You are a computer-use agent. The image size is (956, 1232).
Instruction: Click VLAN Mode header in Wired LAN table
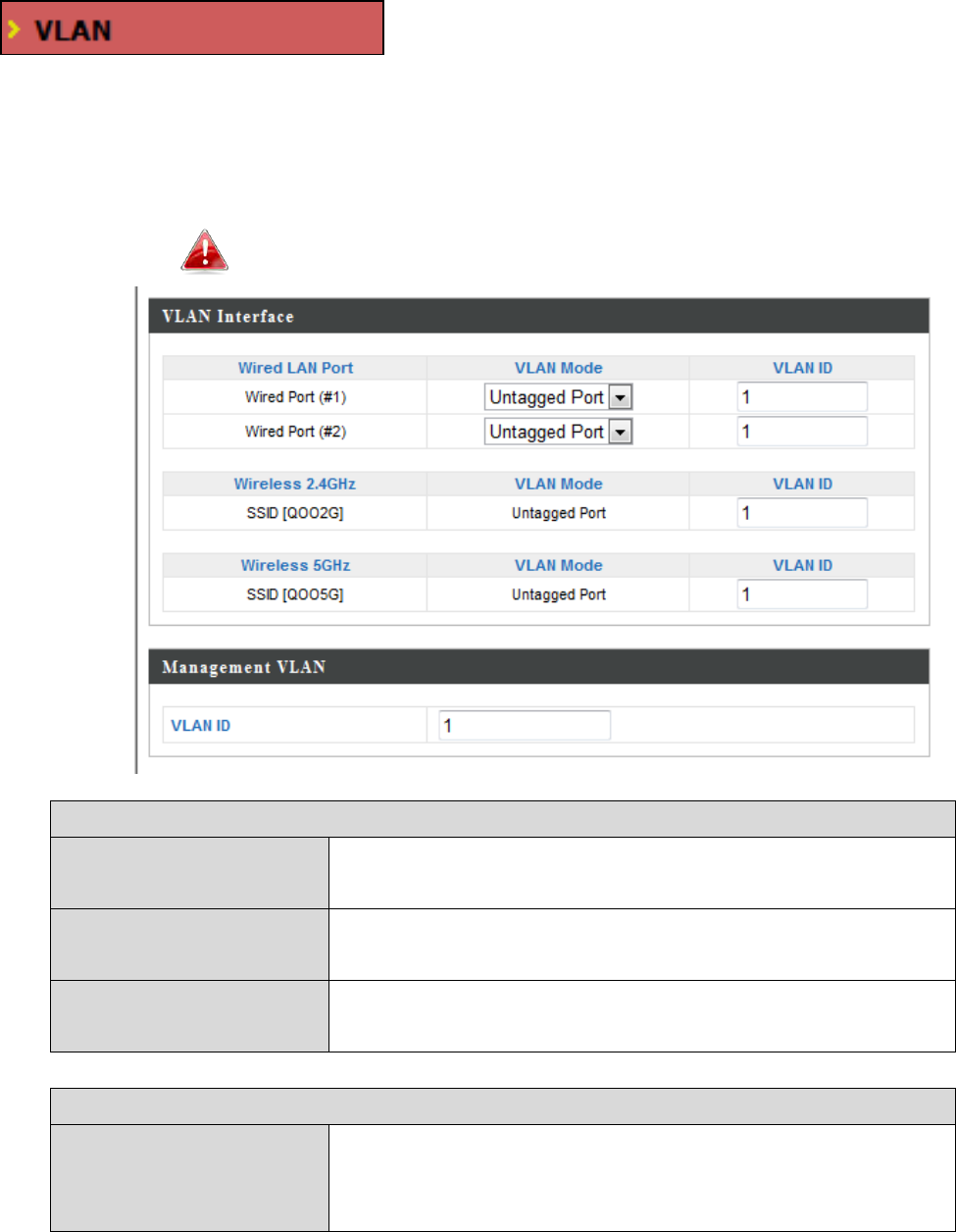coord(559,369)
